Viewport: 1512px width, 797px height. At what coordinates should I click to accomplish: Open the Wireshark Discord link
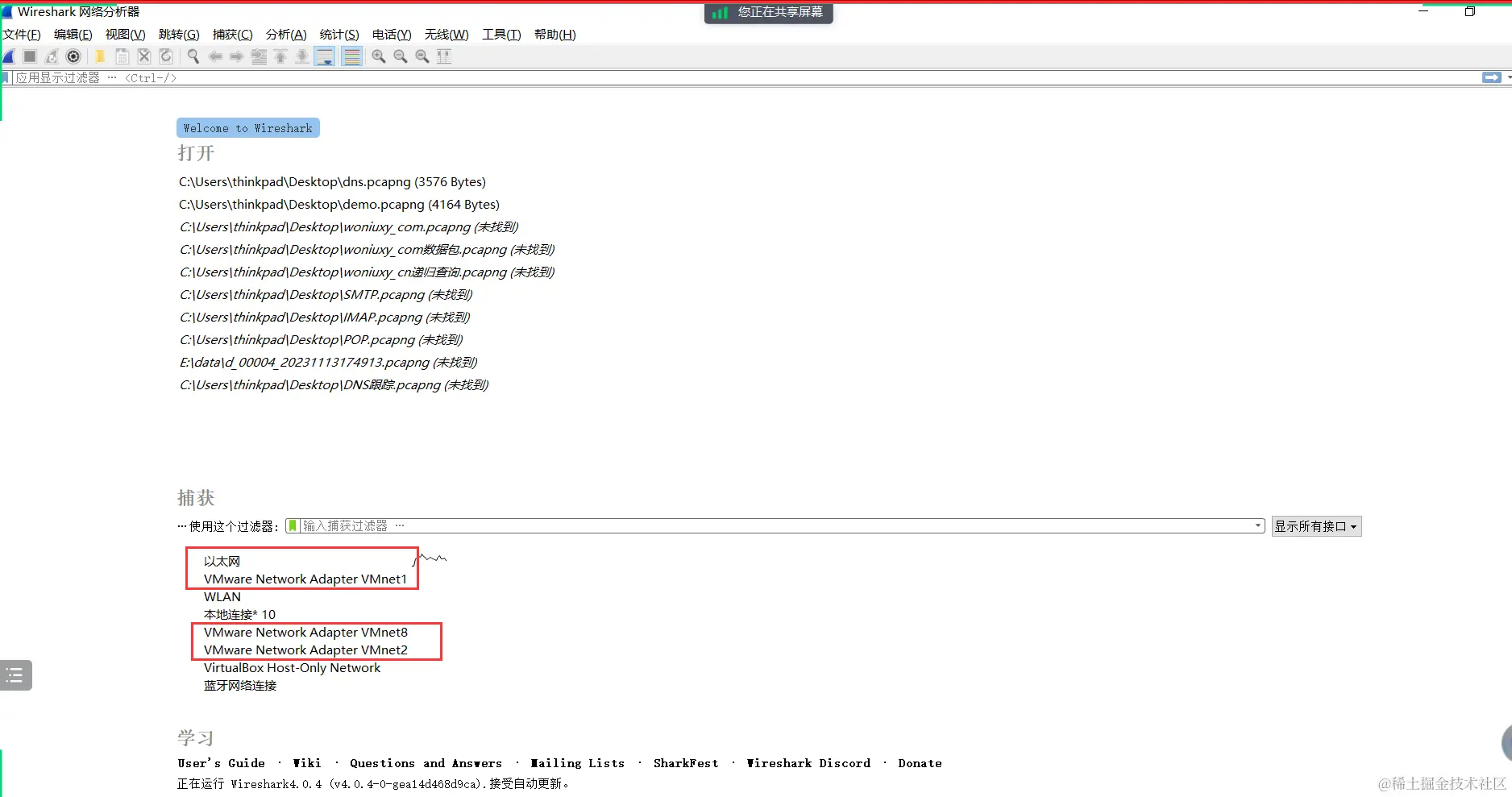point(808,763)
